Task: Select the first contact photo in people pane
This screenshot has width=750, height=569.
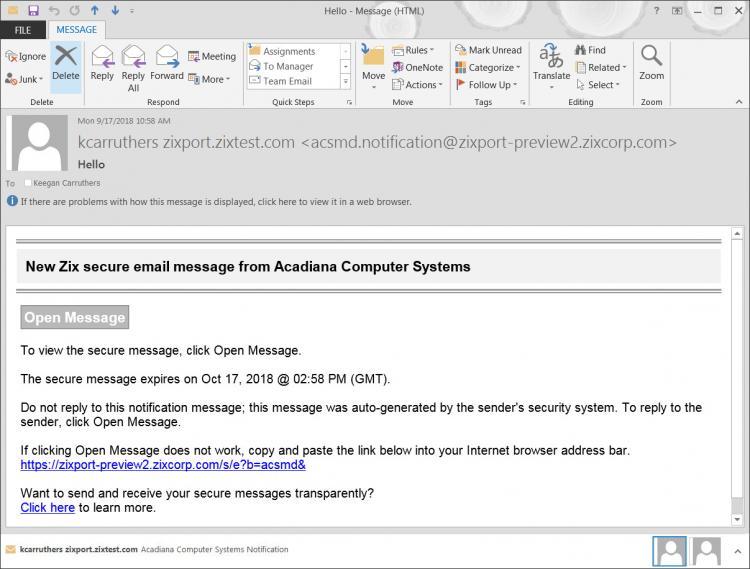Action: pyautogui.click(x=670, y=551)
